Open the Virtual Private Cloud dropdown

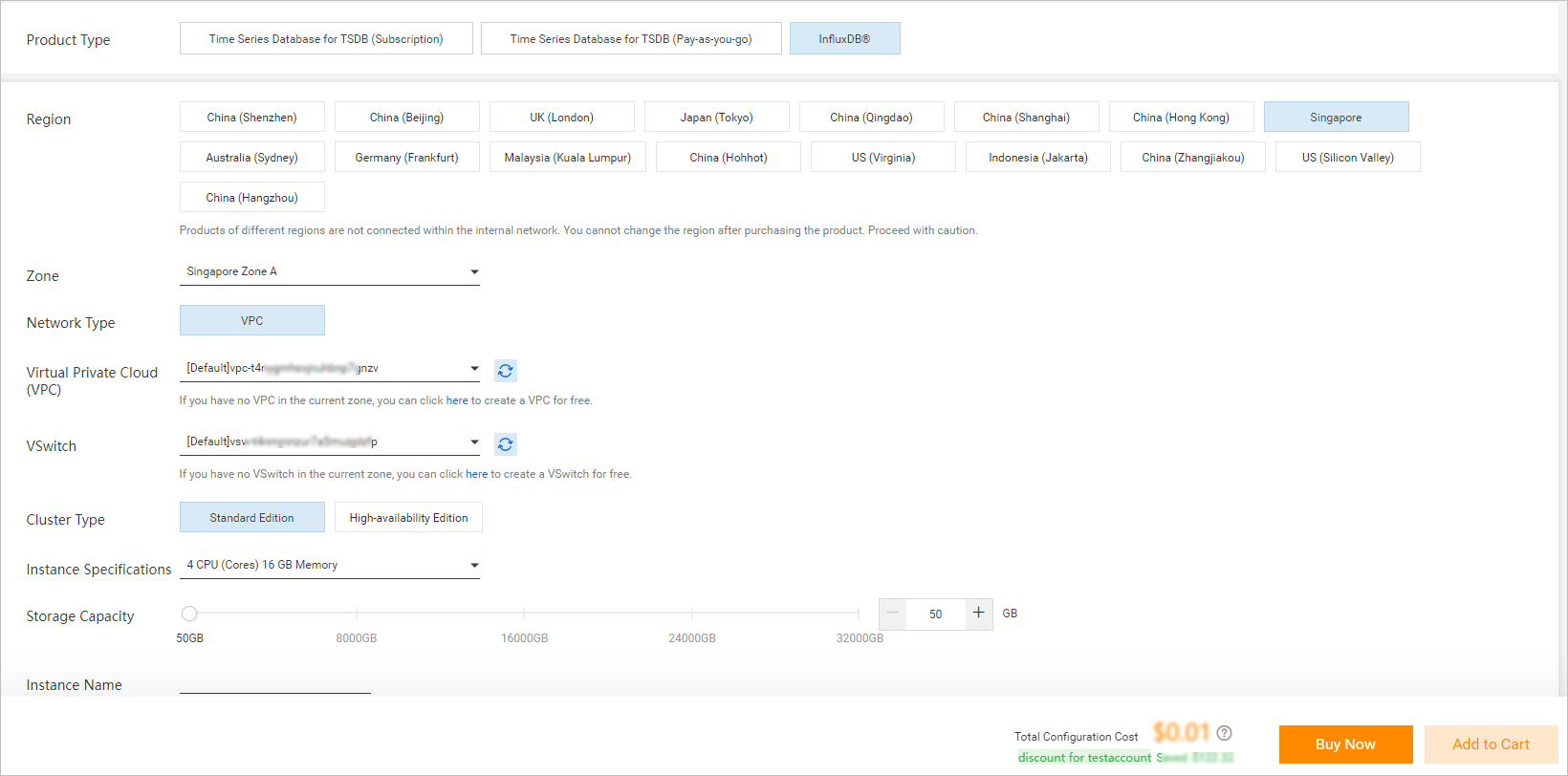(330, 369)
